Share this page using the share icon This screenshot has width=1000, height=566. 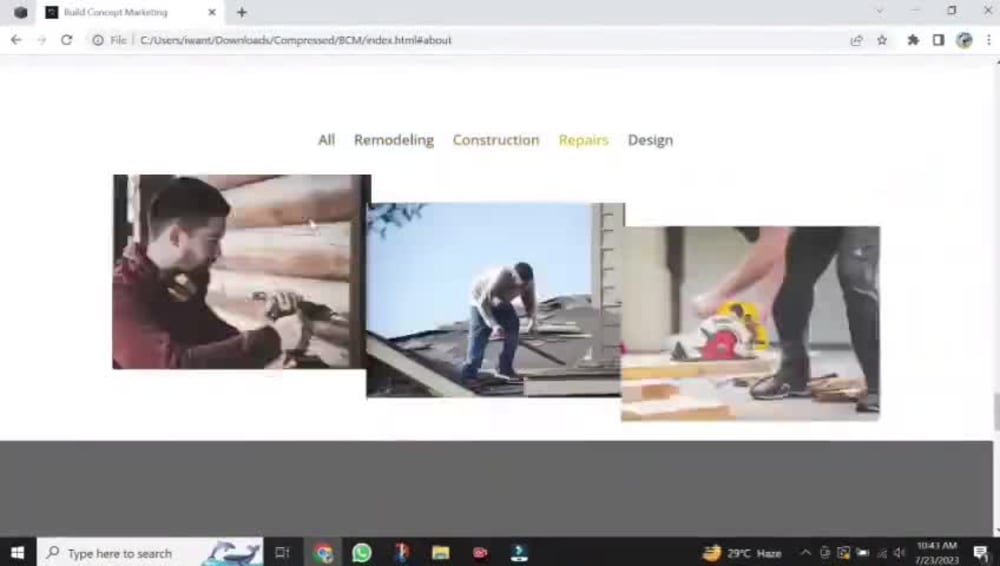[x=857, y=40]
